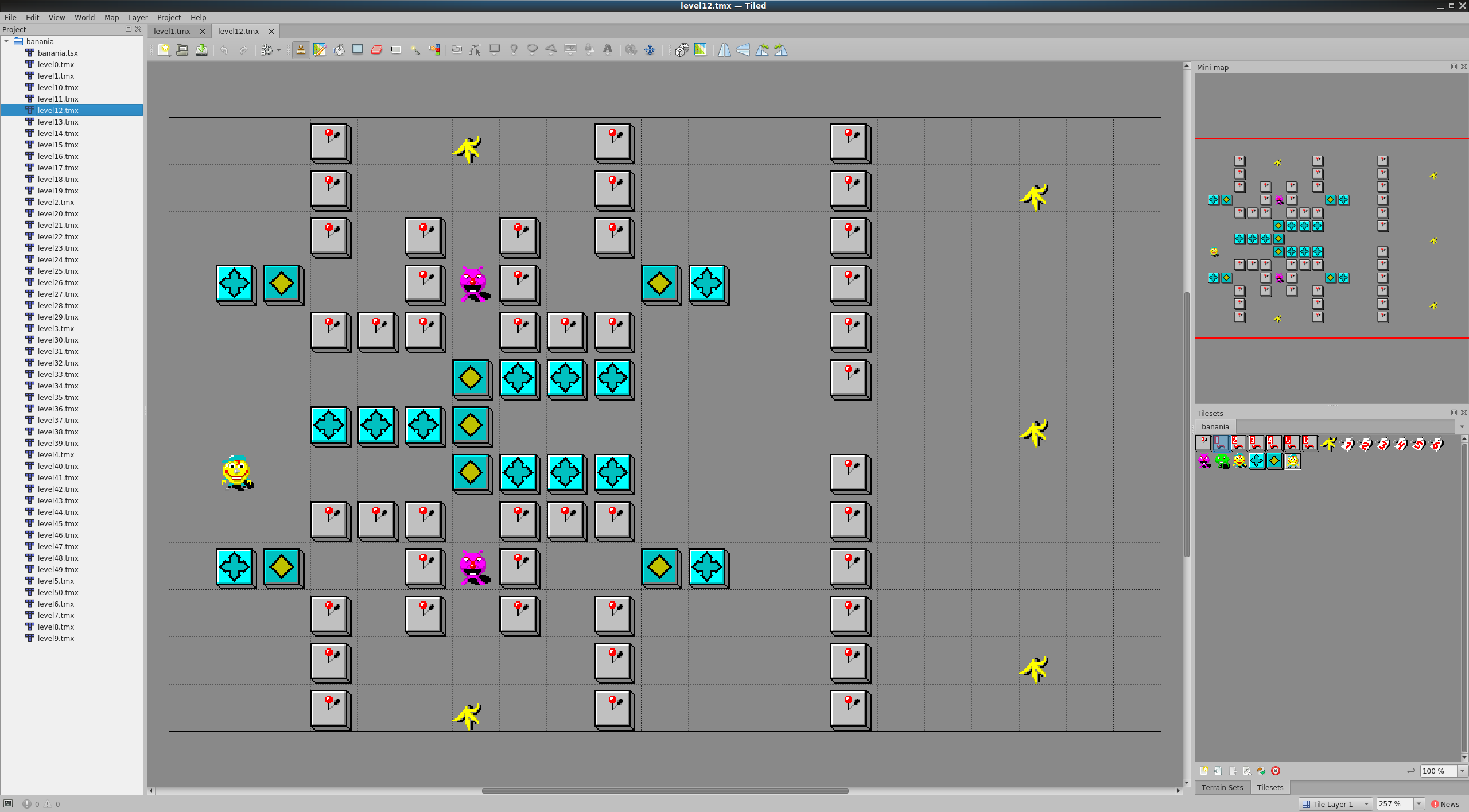1469x812 pixels.
Task: Click the News button in status bar
Action: 1445,803
